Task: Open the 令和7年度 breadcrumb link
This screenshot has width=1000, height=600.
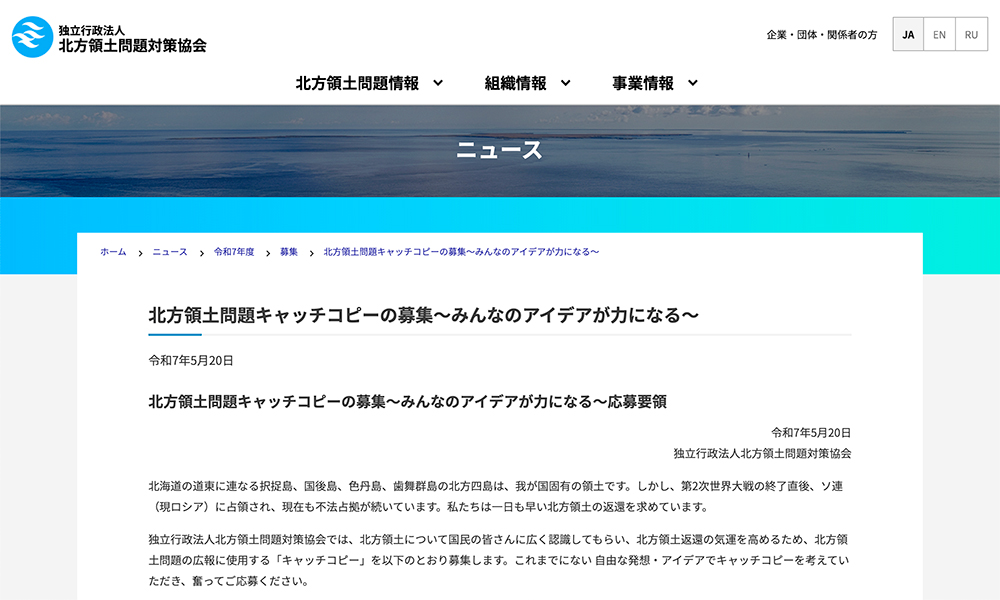Action: click(x=234, y=252)
